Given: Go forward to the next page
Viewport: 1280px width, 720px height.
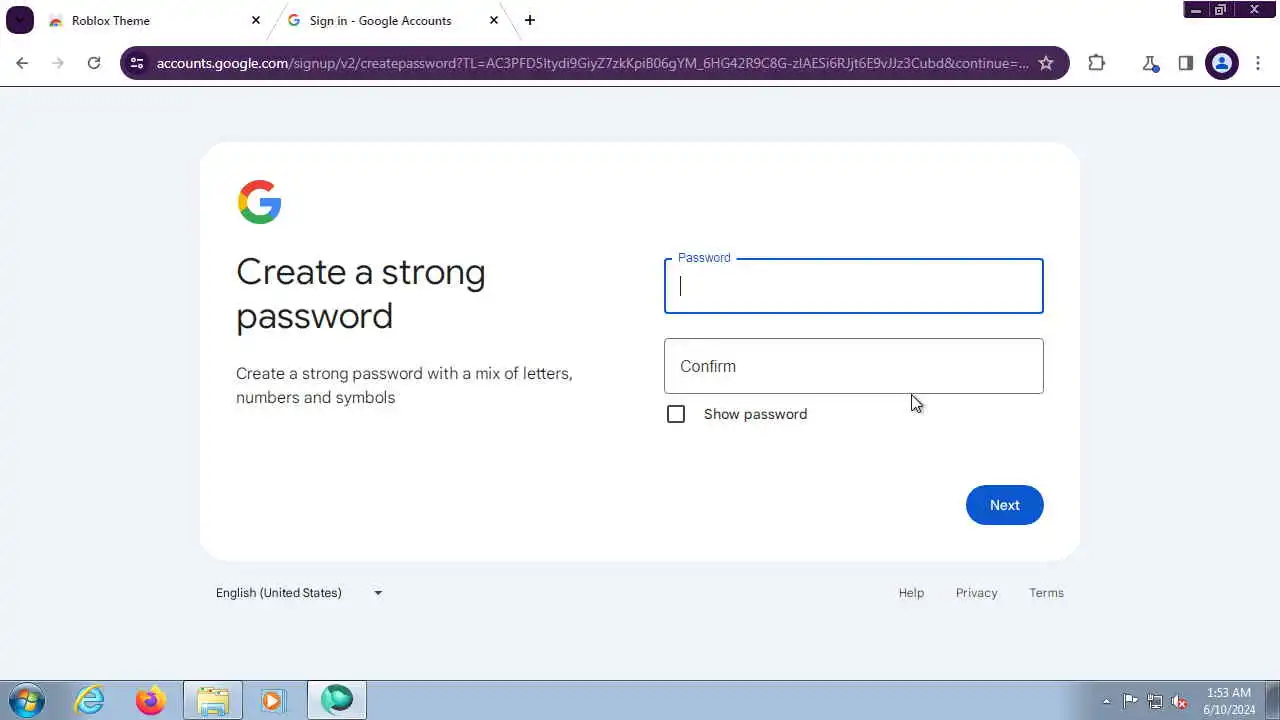Looking at the screenshot, I should click(x=58, y=63).
